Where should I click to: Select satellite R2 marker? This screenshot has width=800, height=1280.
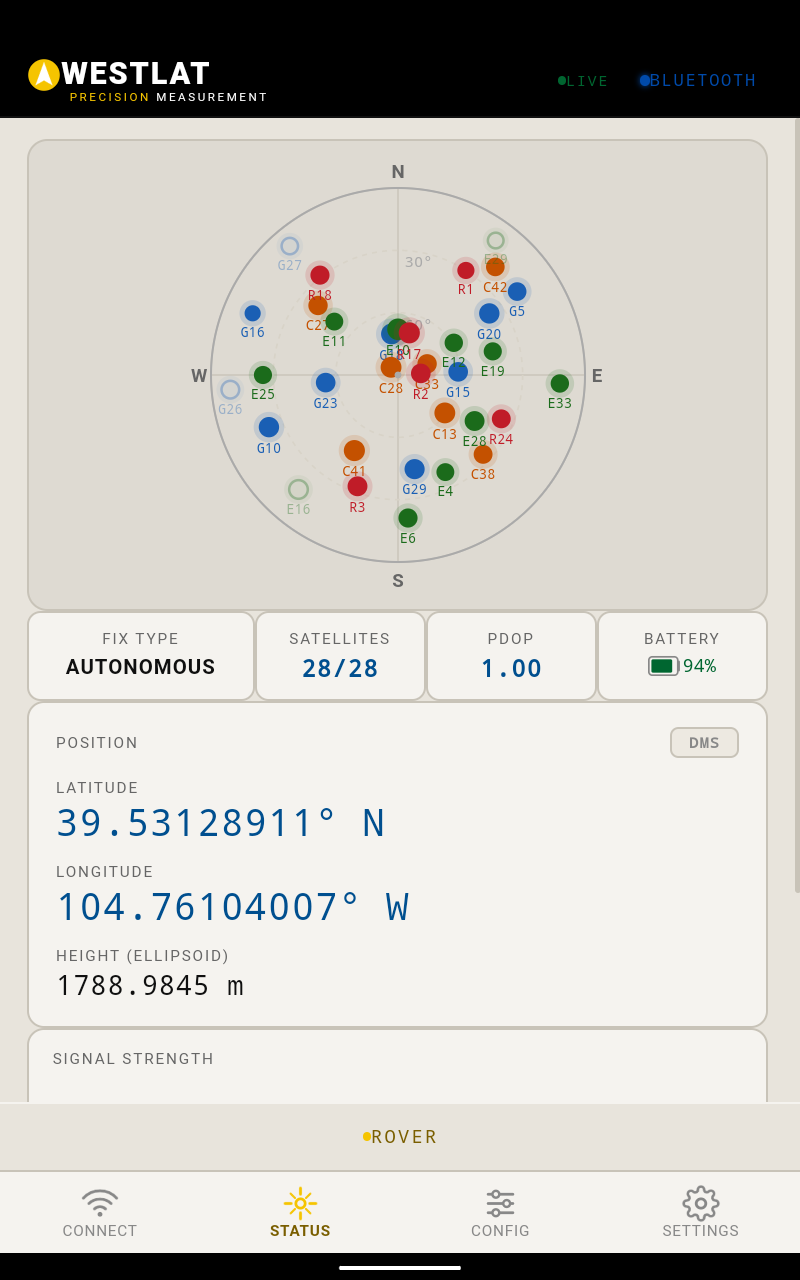click(421, 373)
